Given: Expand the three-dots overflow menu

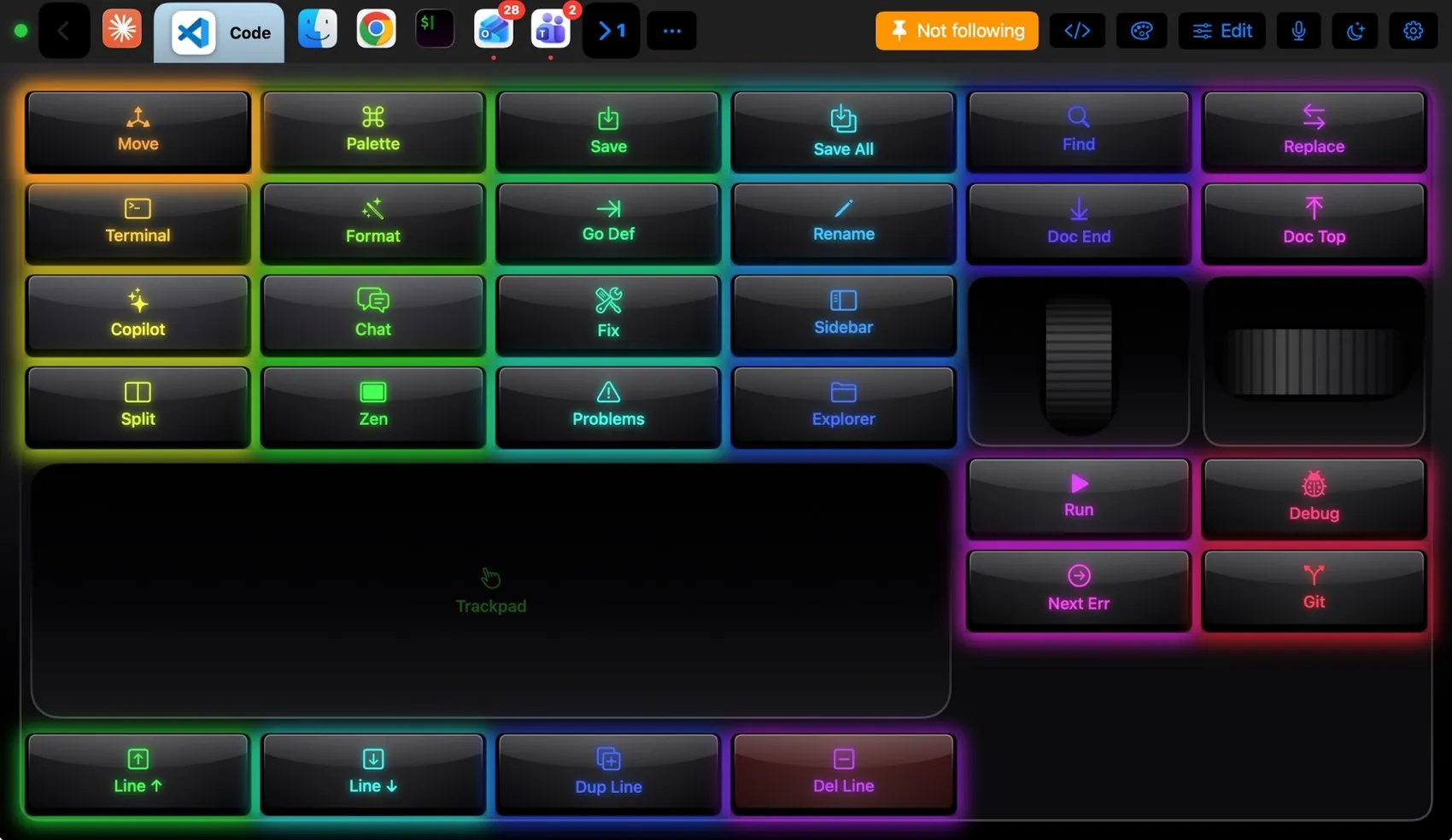Looking at the screenshot, I should tap(672, 31).
